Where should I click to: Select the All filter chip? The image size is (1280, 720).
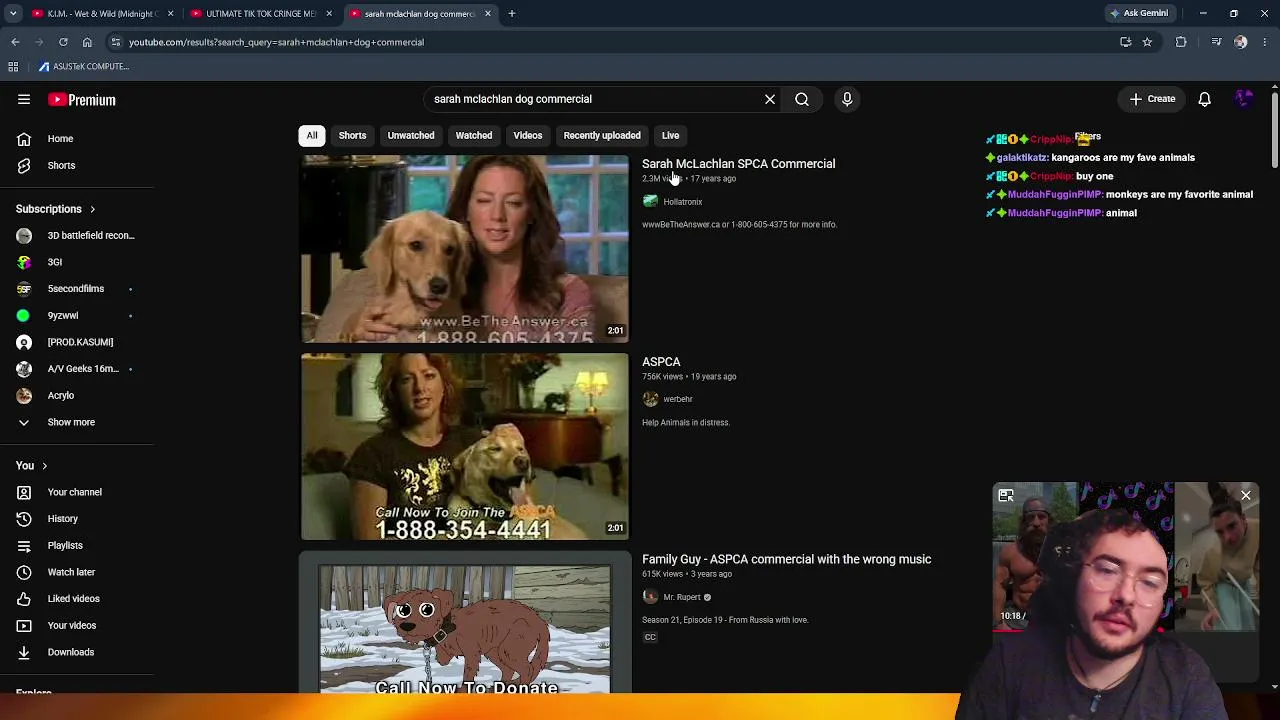[x=312, y=135]
